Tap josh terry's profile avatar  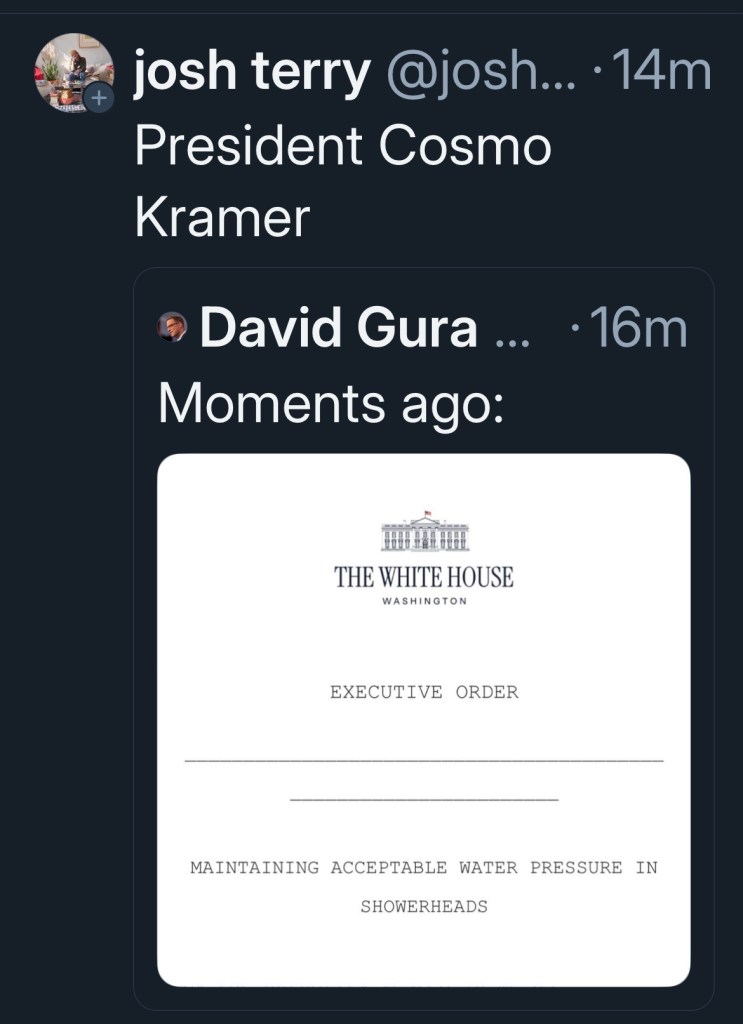point(72,70)
